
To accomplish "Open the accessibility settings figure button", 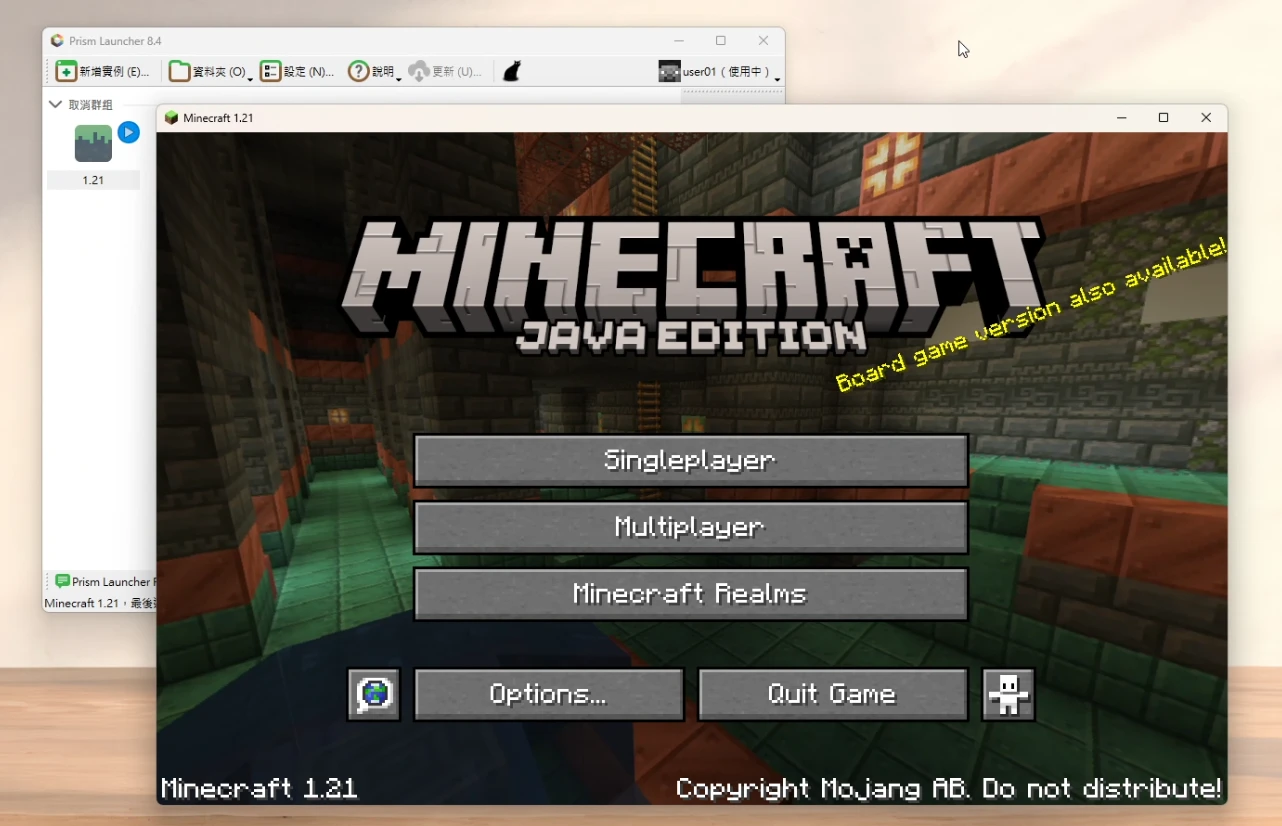I will 1008,694.
